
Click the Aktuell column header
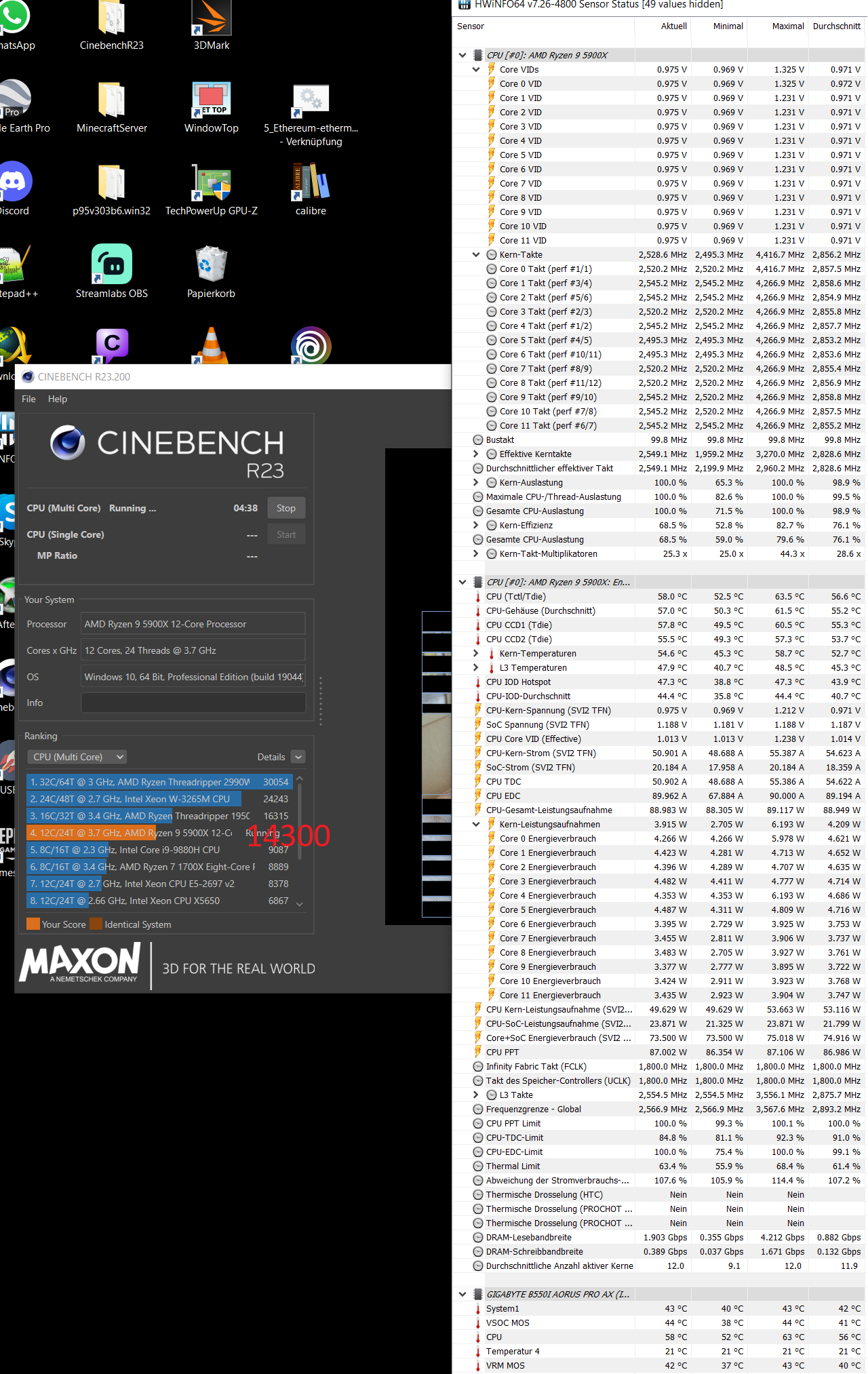point(663,26)
